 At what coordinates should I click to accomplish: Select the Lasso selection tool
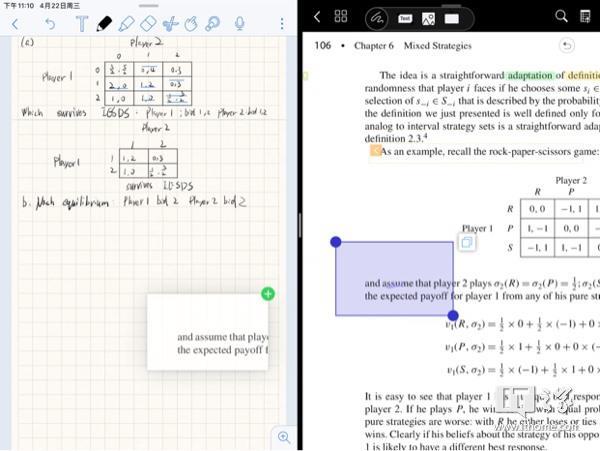pyautogui.click(x=213, y=24)
